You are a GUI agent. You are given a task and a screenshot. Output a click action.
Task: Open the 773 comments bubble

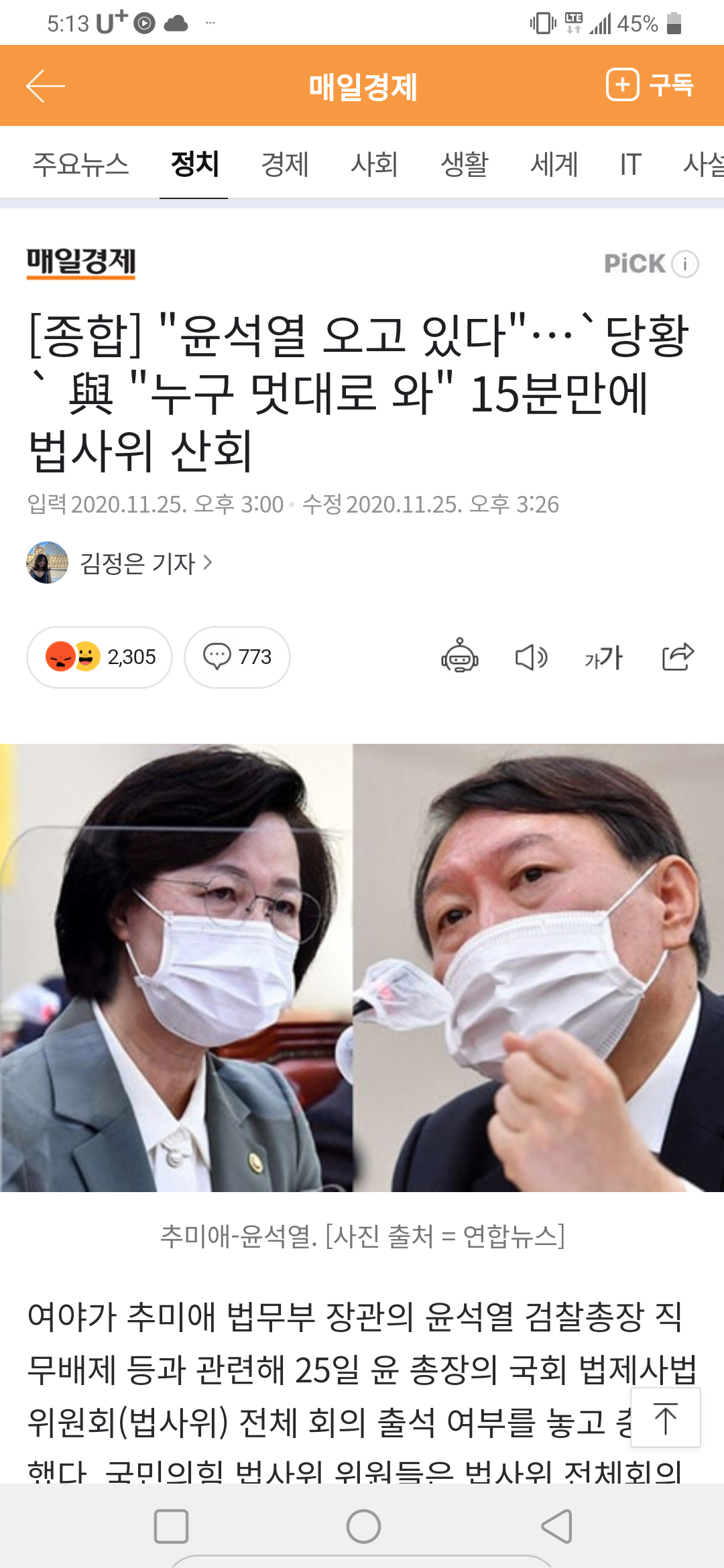[237, 657]
